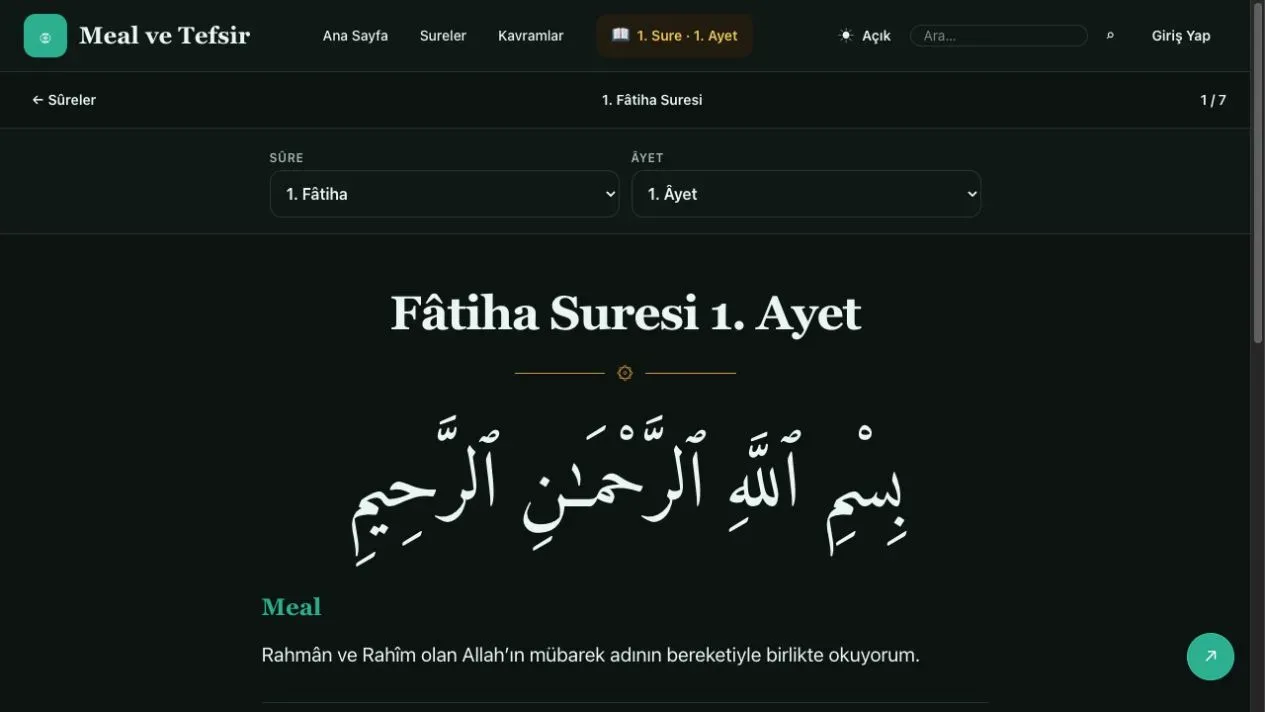Click the Fâtiha Suresi 1. Ayet heading
Screen dimensions: 1265x712
point(625,313)
